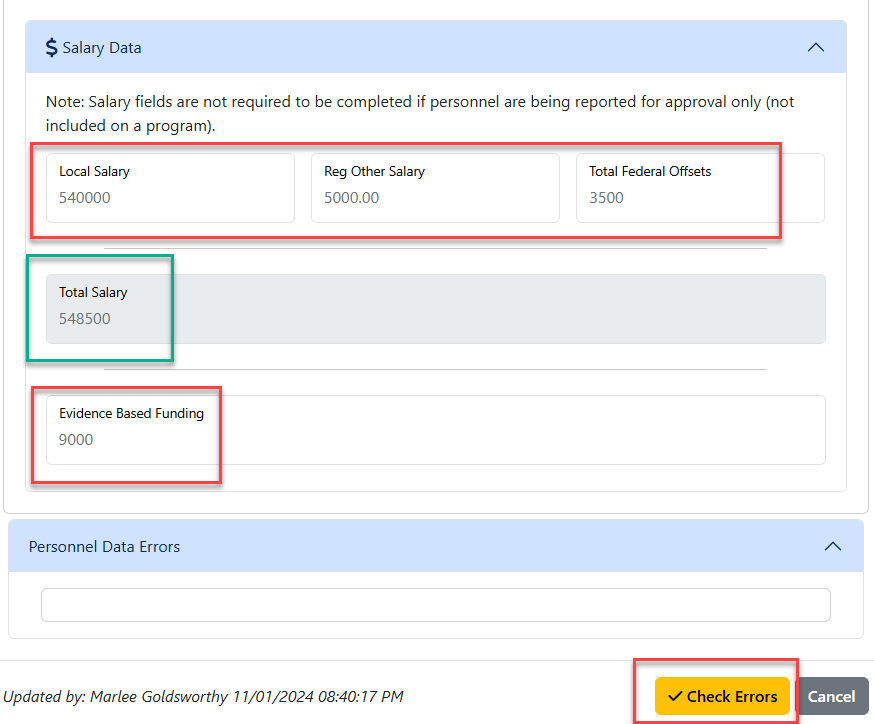Click the dollar sign icon beside Salary Data

point(51,47)
